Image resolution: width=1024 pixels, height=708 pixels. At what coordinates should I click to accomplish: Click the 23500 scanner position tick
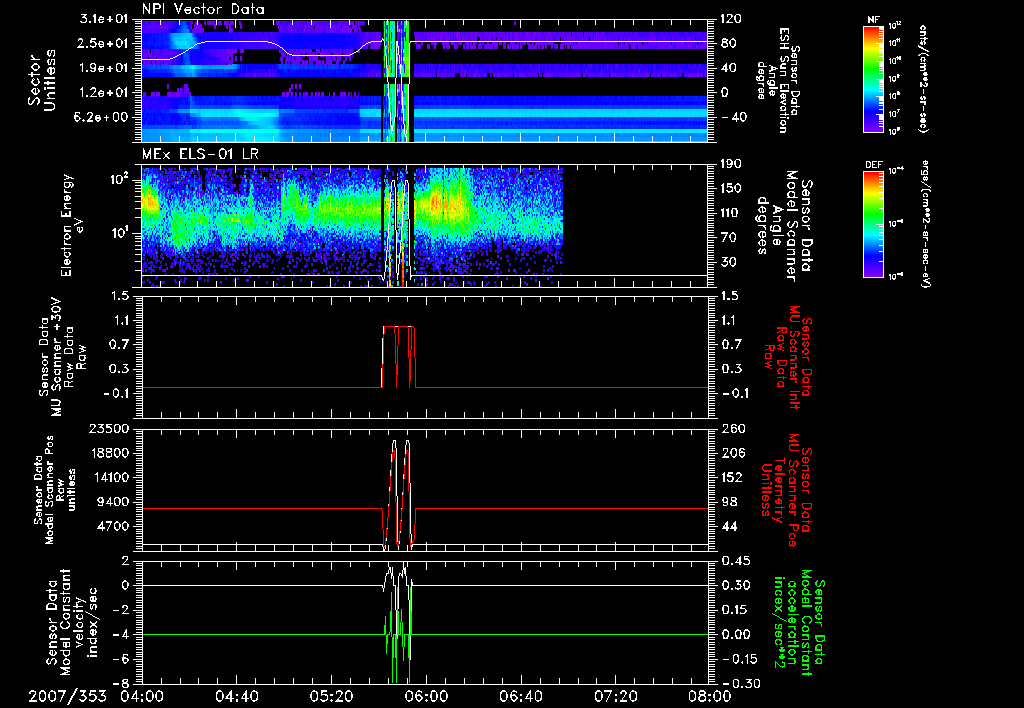tap(110, 428)
